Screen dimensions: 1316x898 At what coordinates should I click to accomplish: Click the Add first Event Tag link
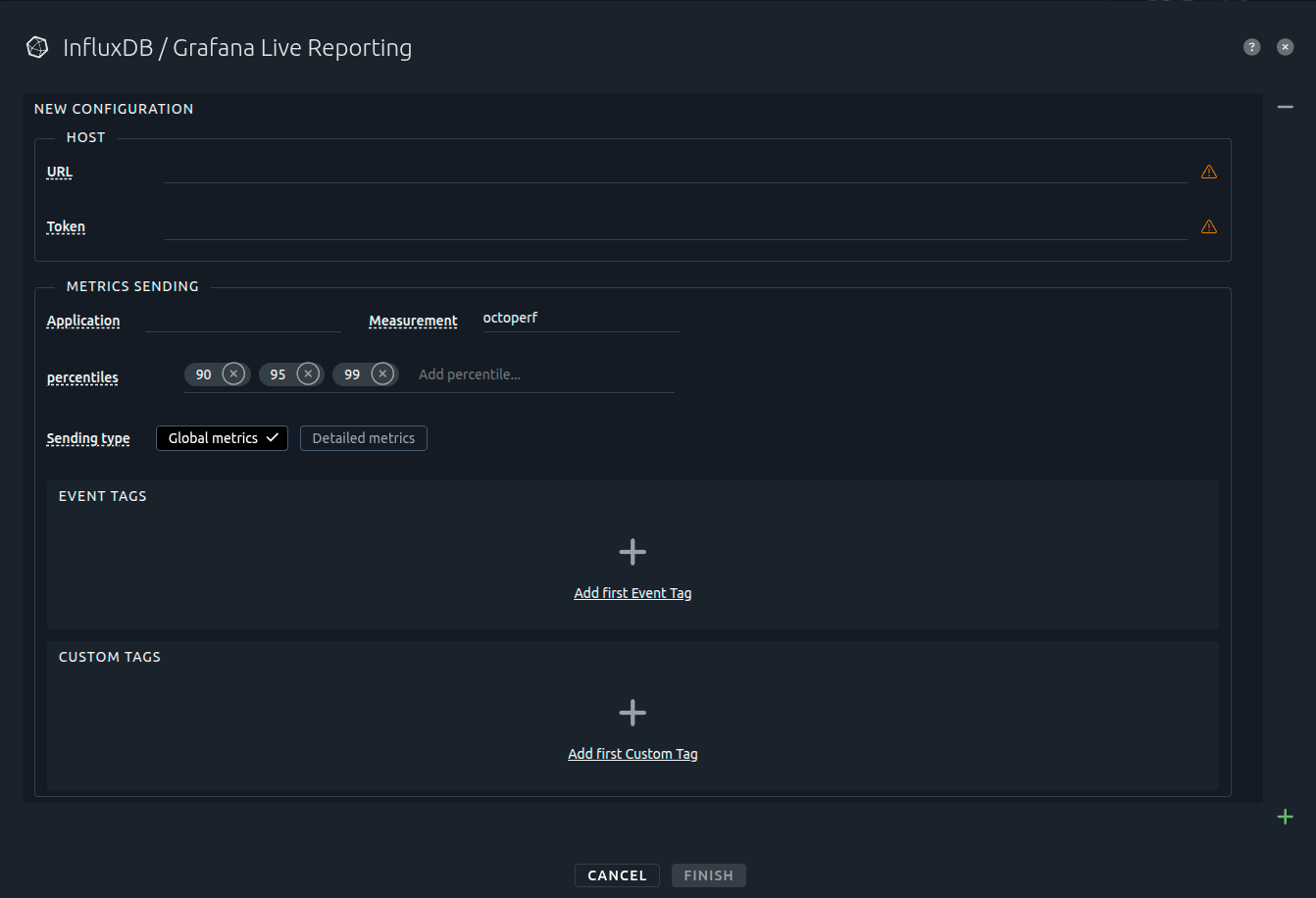pyautogui.click(x=633, y=592)
